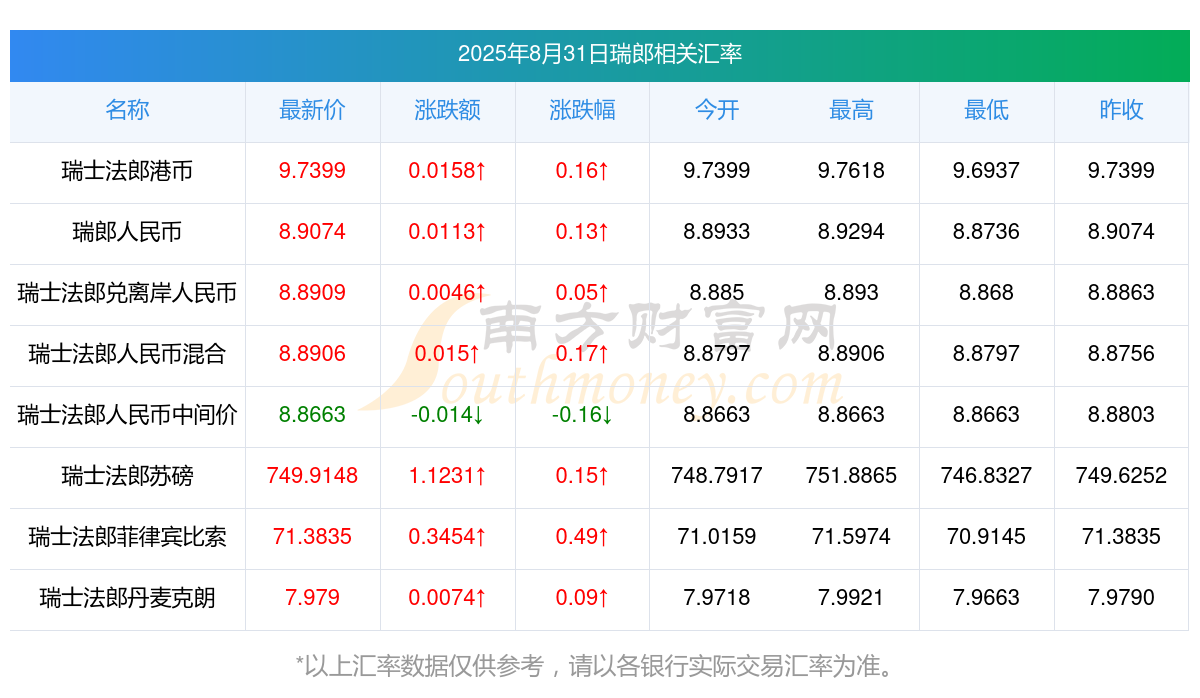The height and width of the screenshot is (698, 1200).
Task: Click lowest price 8.8736
Action: pyautogui.click(x=986, y=232)
